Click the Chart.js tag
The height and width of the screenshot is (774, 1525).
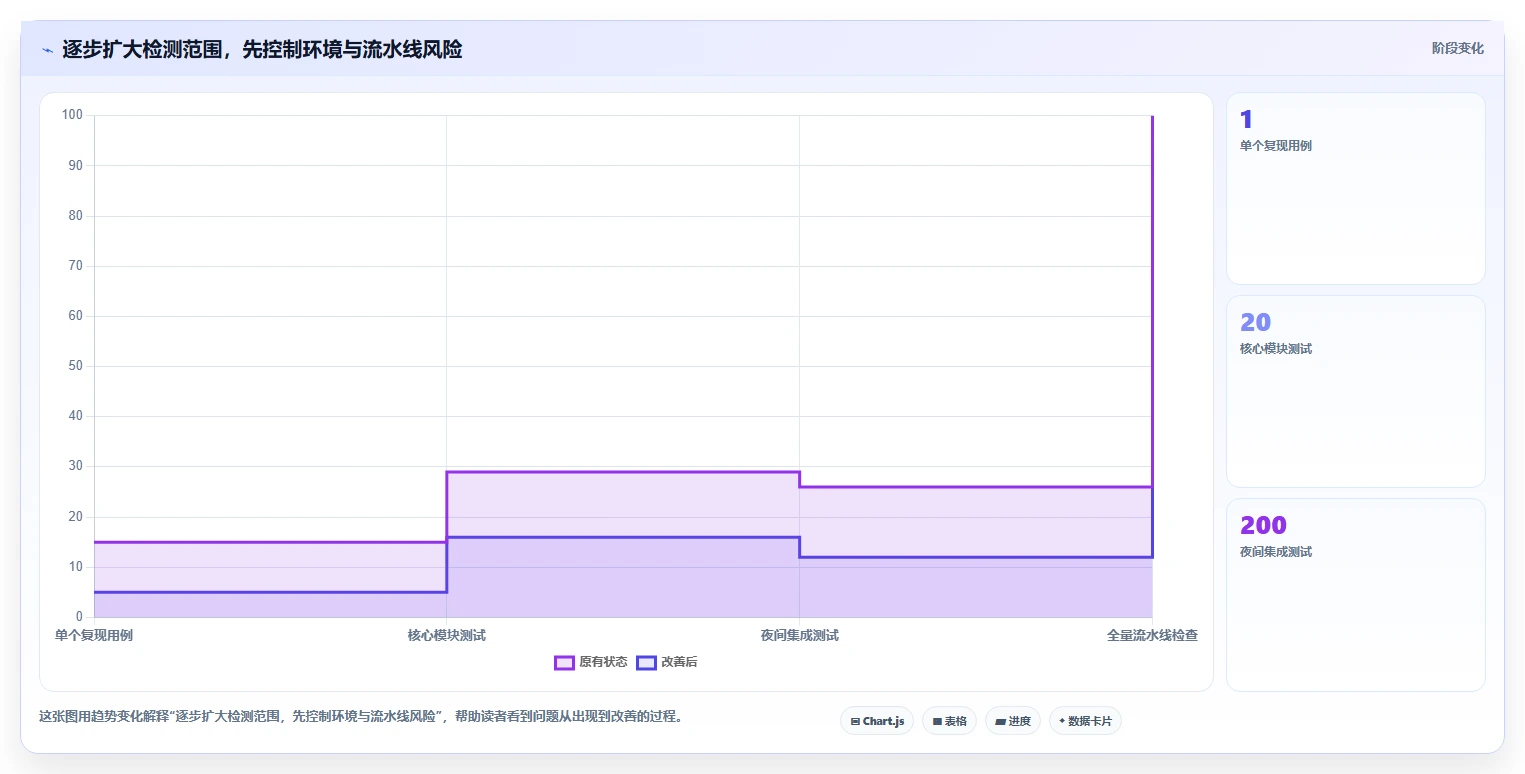(877, 721)
